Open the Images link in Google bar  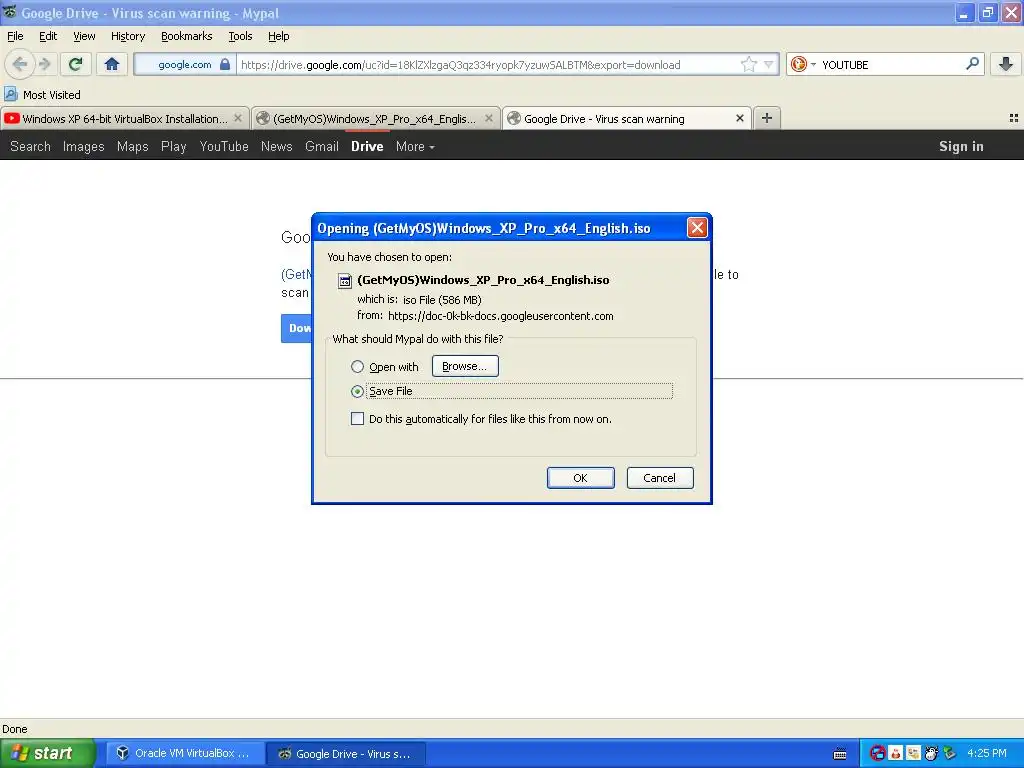[x=84, y=146]
